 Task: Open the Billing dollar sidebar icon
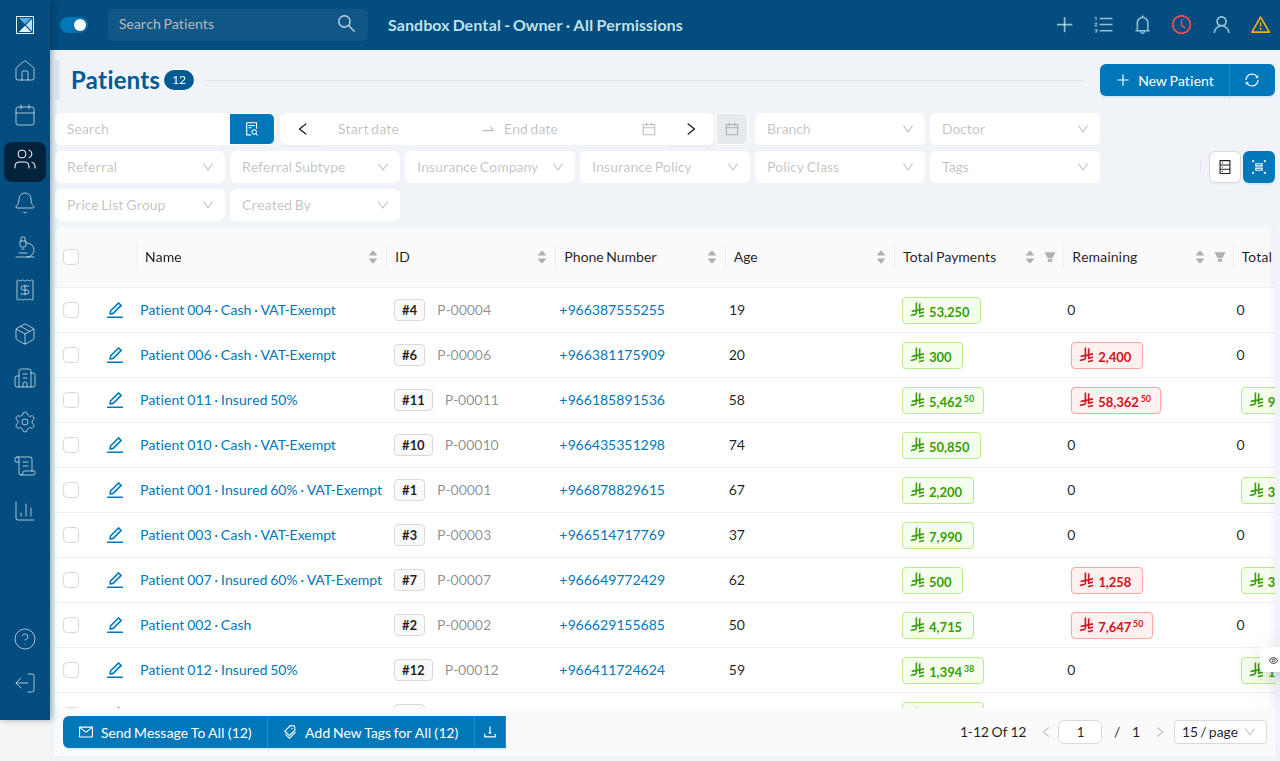coord(25,290)
